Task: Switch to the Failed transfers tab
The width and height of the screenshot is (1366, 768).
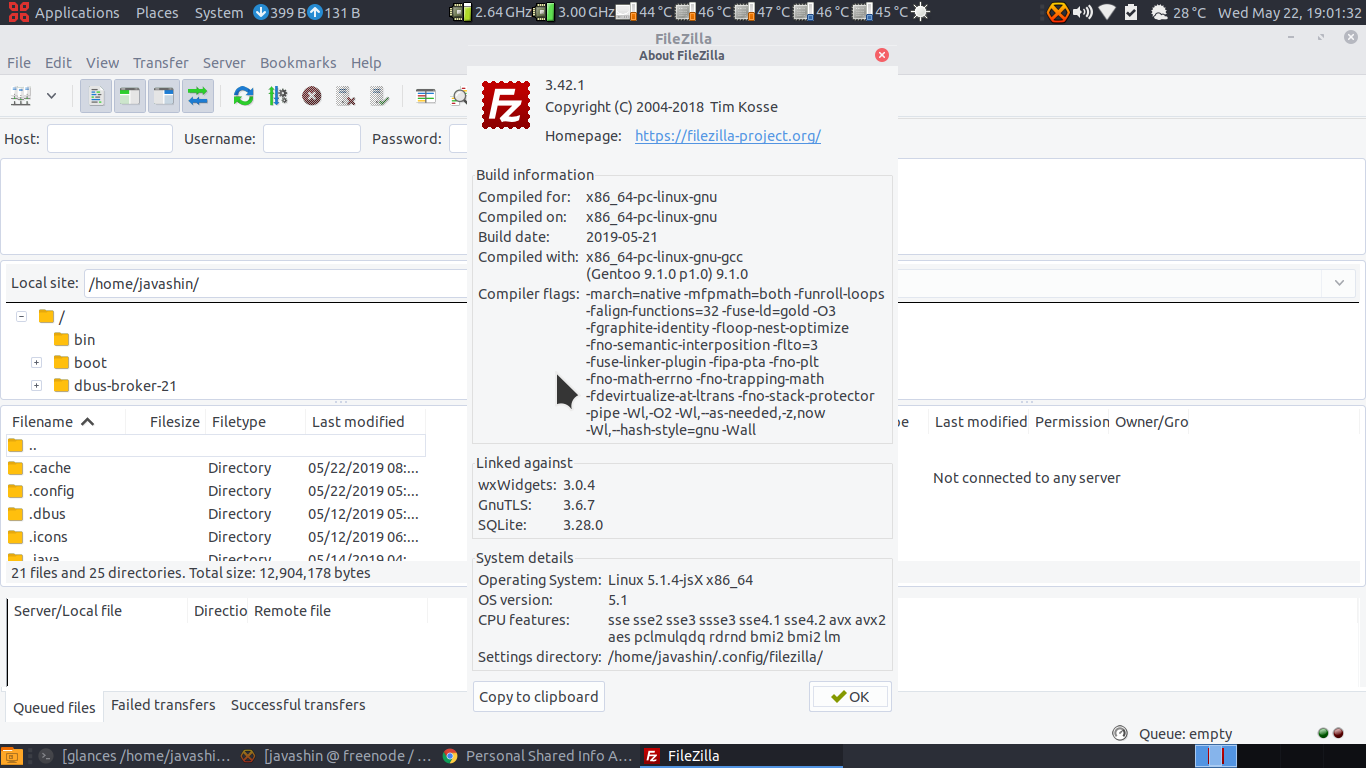Action: [x=163, y=705]
